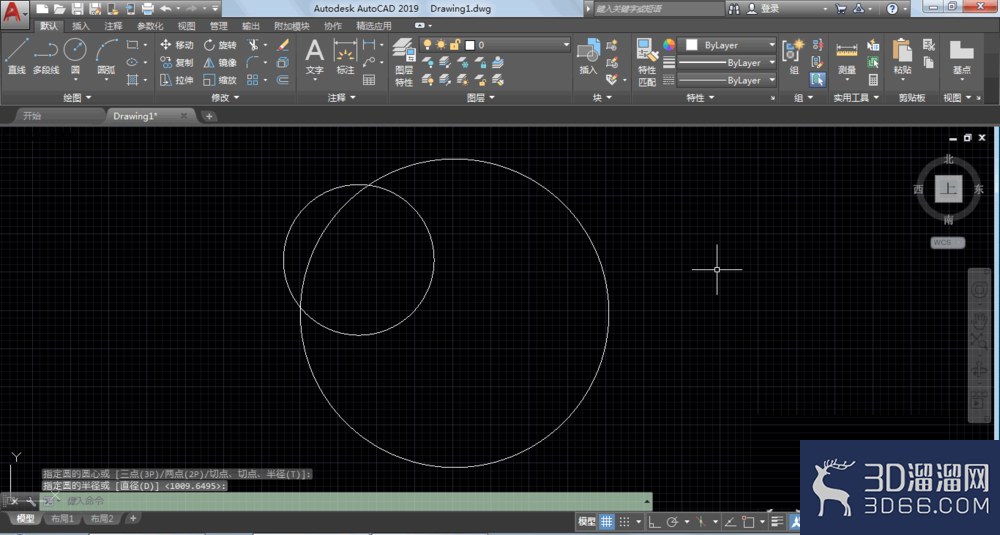Open the 文字 (Text) tool
The image size is (1000, 535).
click(x=314, y=57)
